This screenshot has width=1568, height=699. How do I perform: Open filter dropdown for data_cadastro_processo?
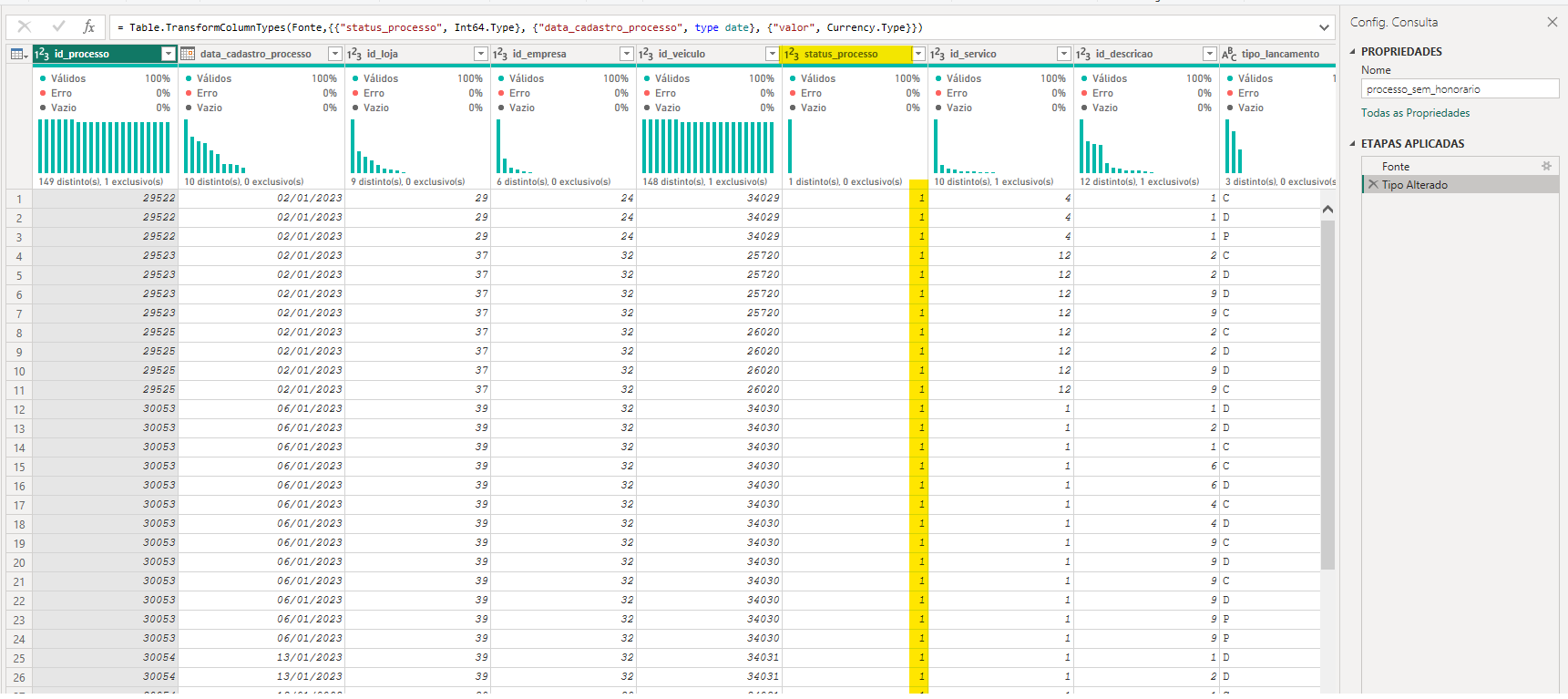(334, 54)
